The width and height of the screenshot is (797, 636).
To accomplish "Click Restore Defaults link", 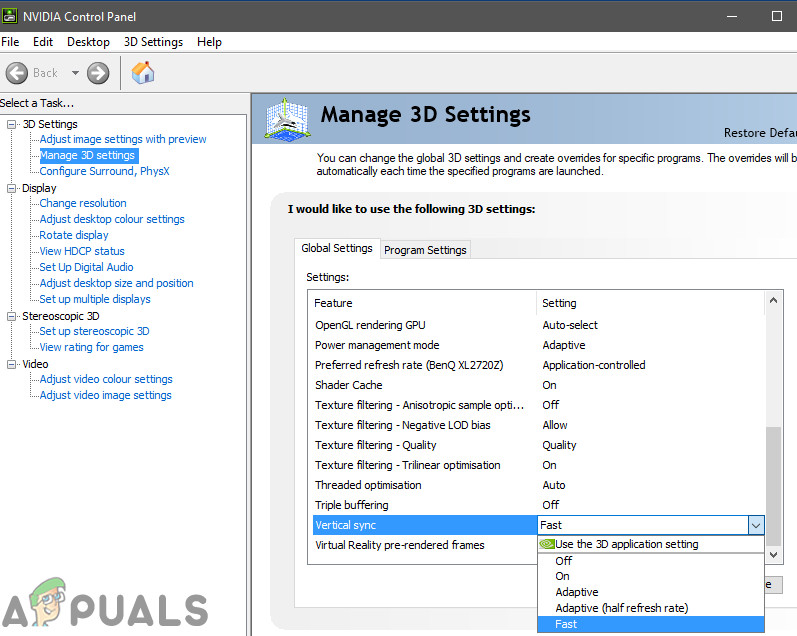I will pyautogui.click(x=760, y=133).
